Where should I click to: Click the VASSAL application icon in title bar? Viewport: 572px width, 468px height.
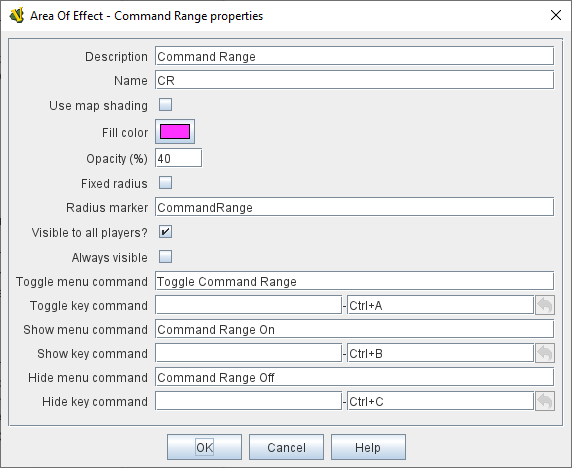point(17,16)
